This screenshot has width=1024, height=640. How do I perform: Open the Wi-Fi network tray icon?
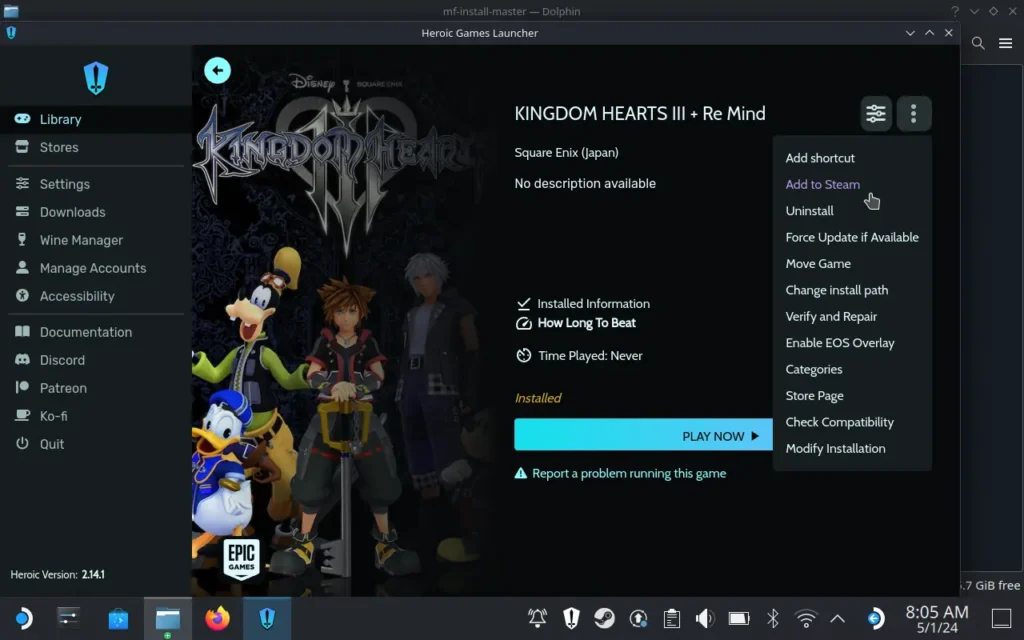pyautogui.click(x=806, y=618)
